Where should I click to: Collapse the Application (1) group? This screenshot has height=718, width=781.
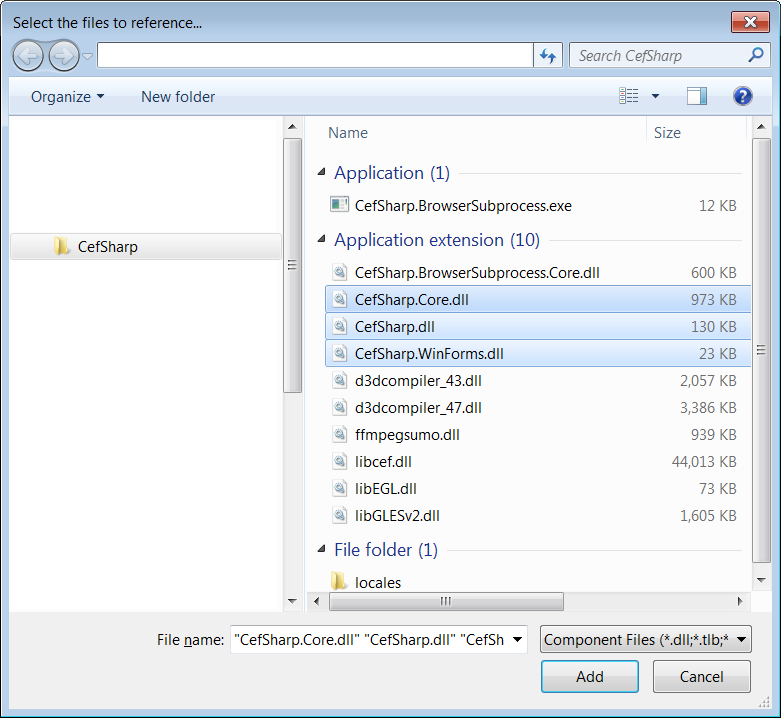[x=322, y=172]
